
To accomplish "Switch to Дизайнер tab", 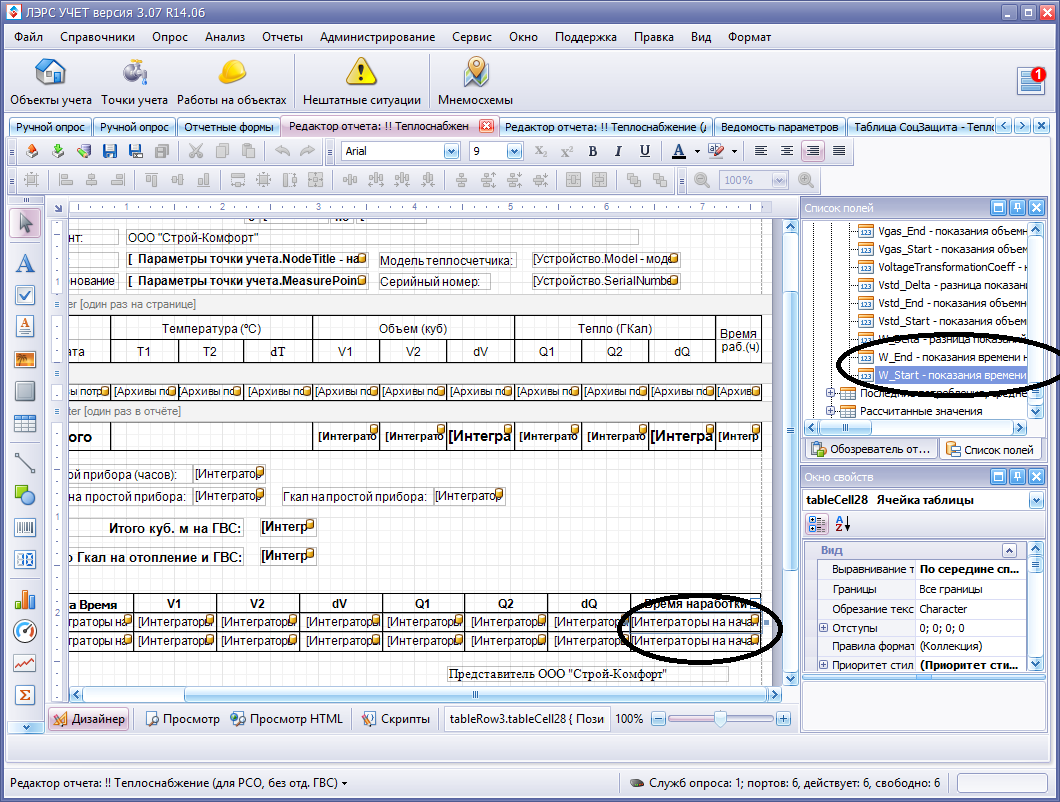I will pyautogui.click(x=89, y=719).
